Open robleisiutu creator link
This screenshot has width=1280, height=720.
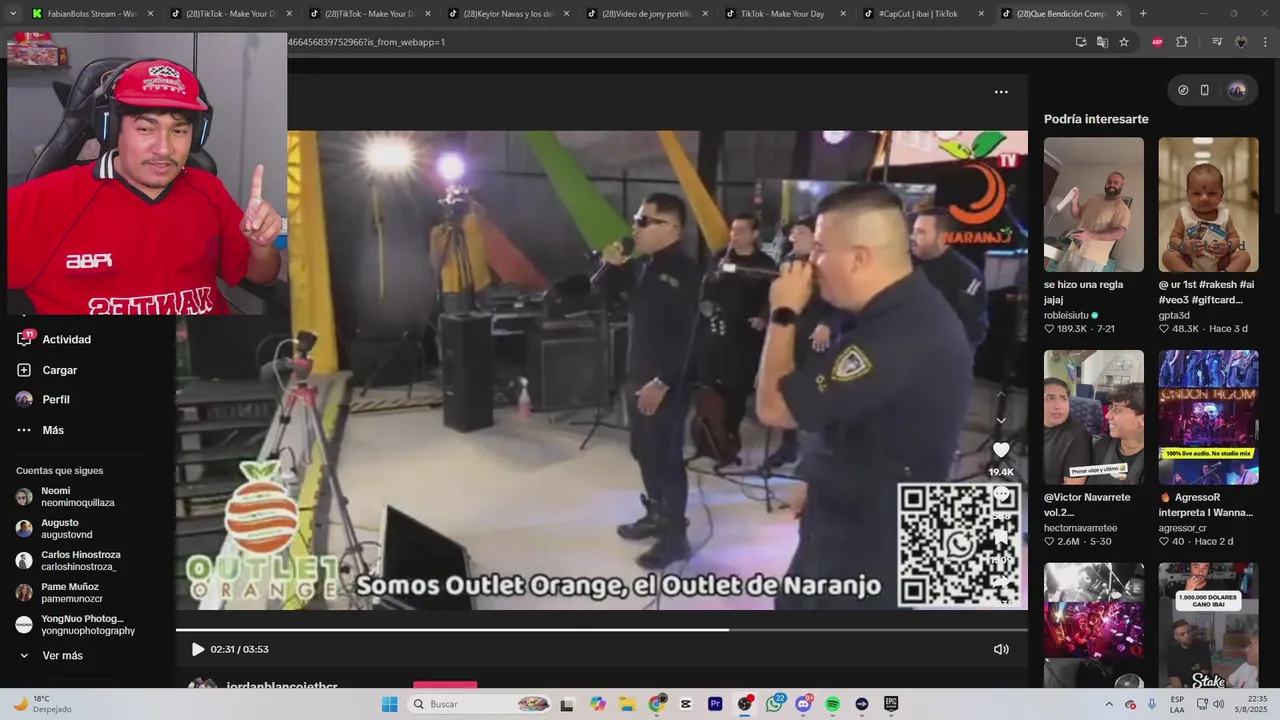tap(1066, 315)
